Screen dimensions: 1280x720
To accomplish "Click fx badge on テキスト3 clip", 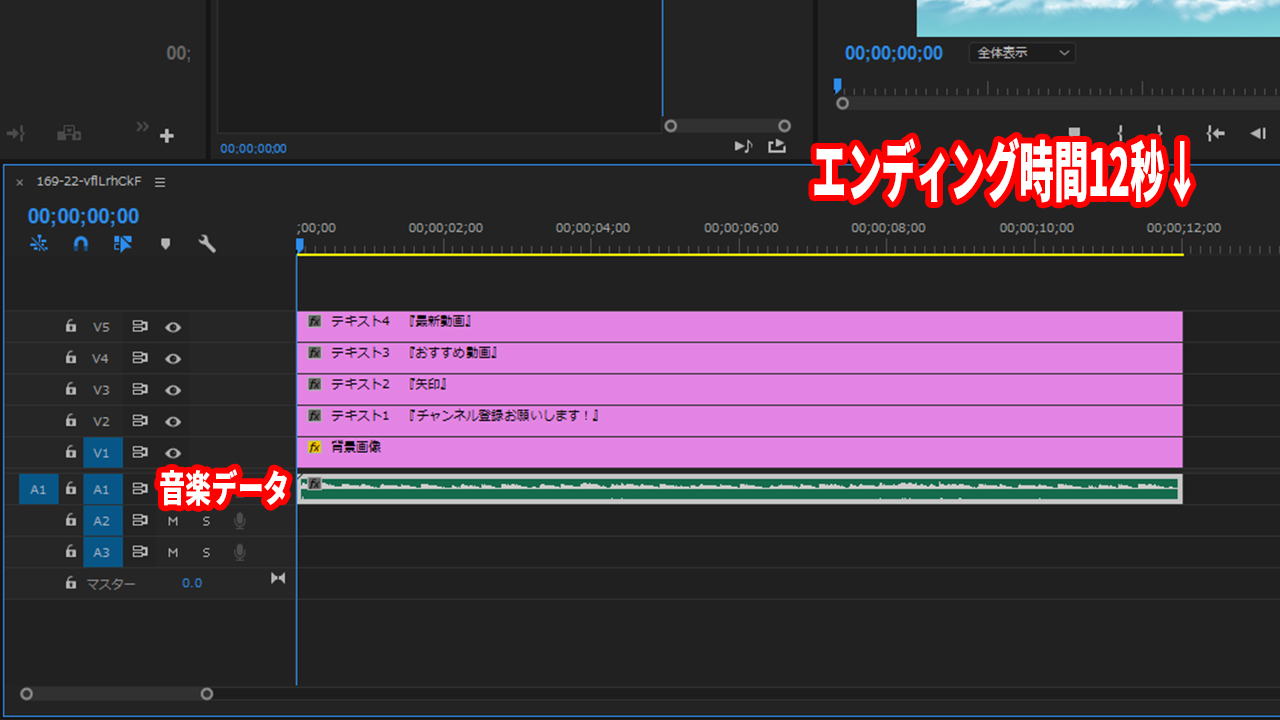I will click(315, 353).
